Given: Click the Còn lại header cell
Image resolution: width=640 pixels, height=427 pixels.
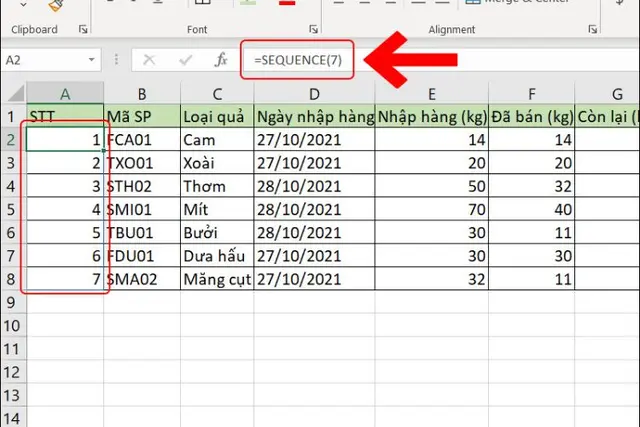Looking at the screenshot, I should pyautogui.click(x=607, y=116).
